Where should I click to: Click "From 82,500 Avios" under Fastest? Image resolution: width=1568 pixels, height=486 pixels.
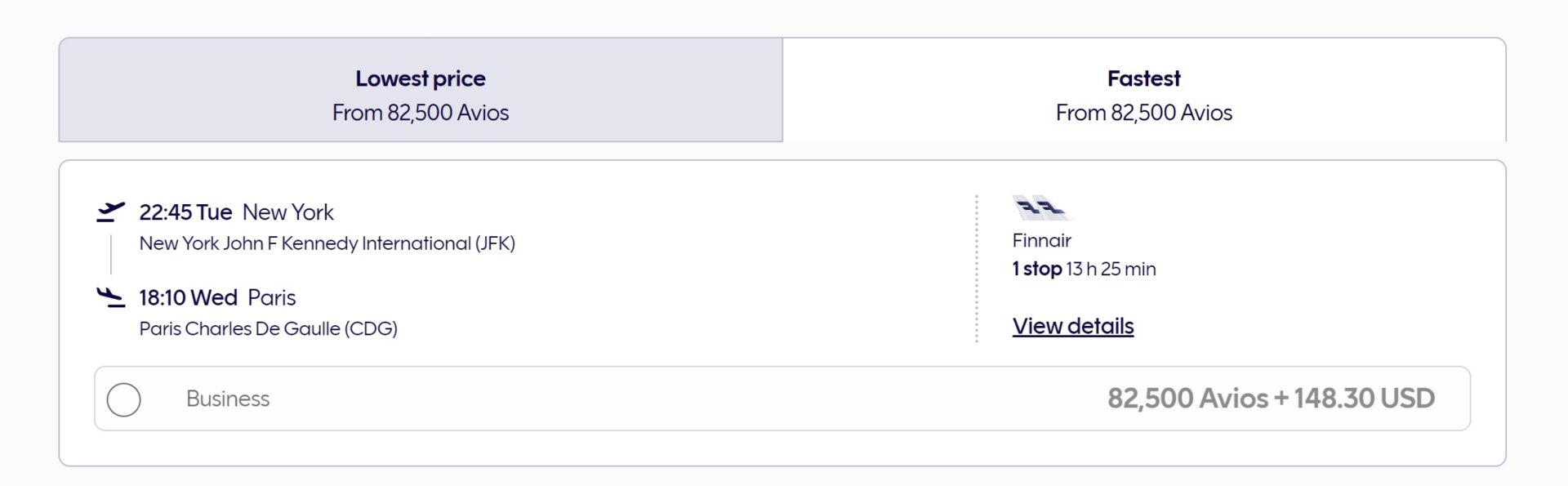(x=1143, y=113)
